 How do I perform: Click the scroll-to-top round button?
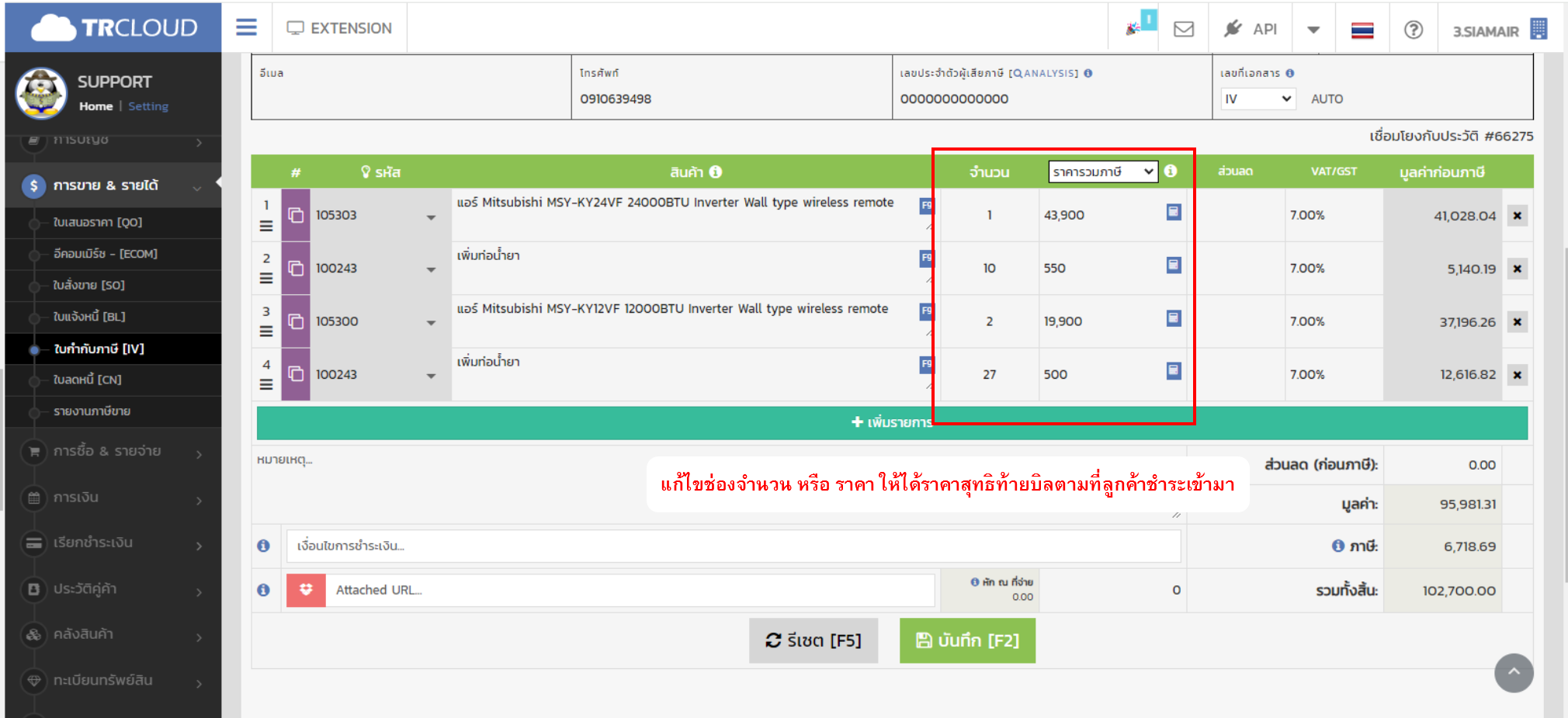click(x=1514, y=673)
